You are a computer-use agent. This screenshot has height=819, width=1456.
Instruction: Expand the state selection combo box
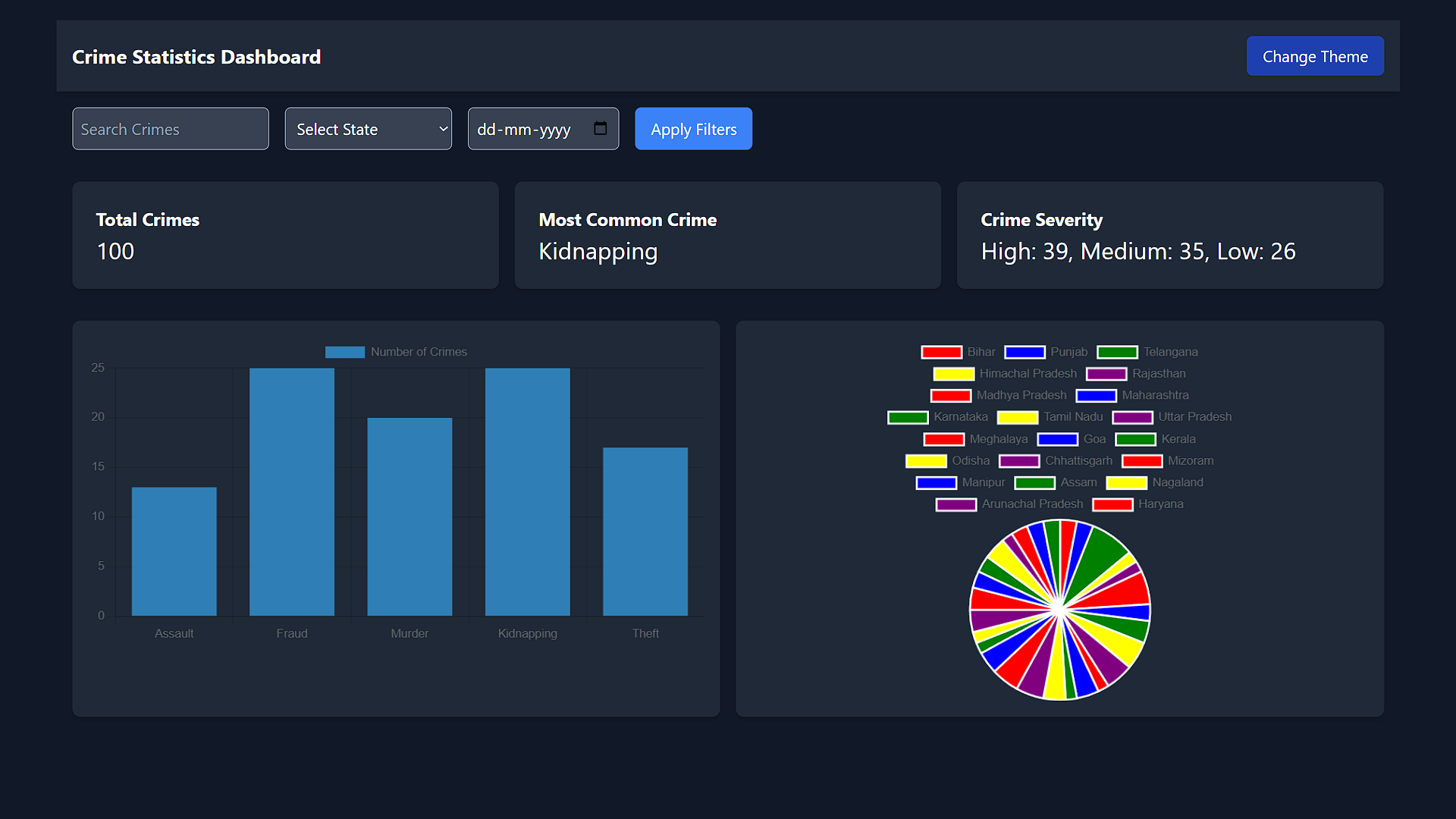368,129
